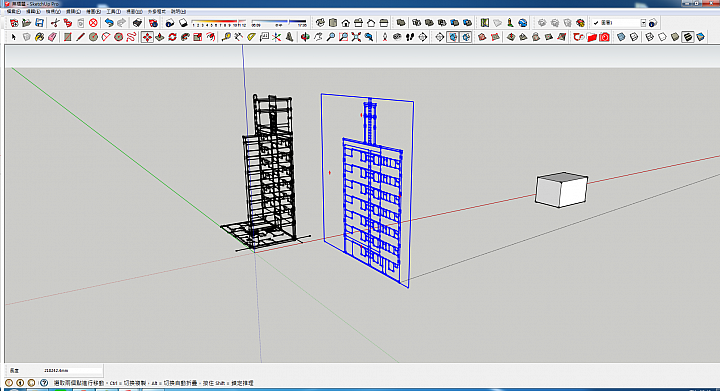720x391 pixels.
Task: Pick the Polygon drawing tool
Action: [x=118, y=37]
